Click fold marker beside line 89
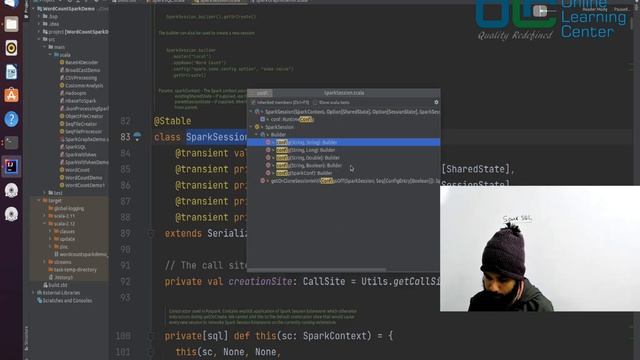This screenshot has height=360, width=640. click(150, 233)
